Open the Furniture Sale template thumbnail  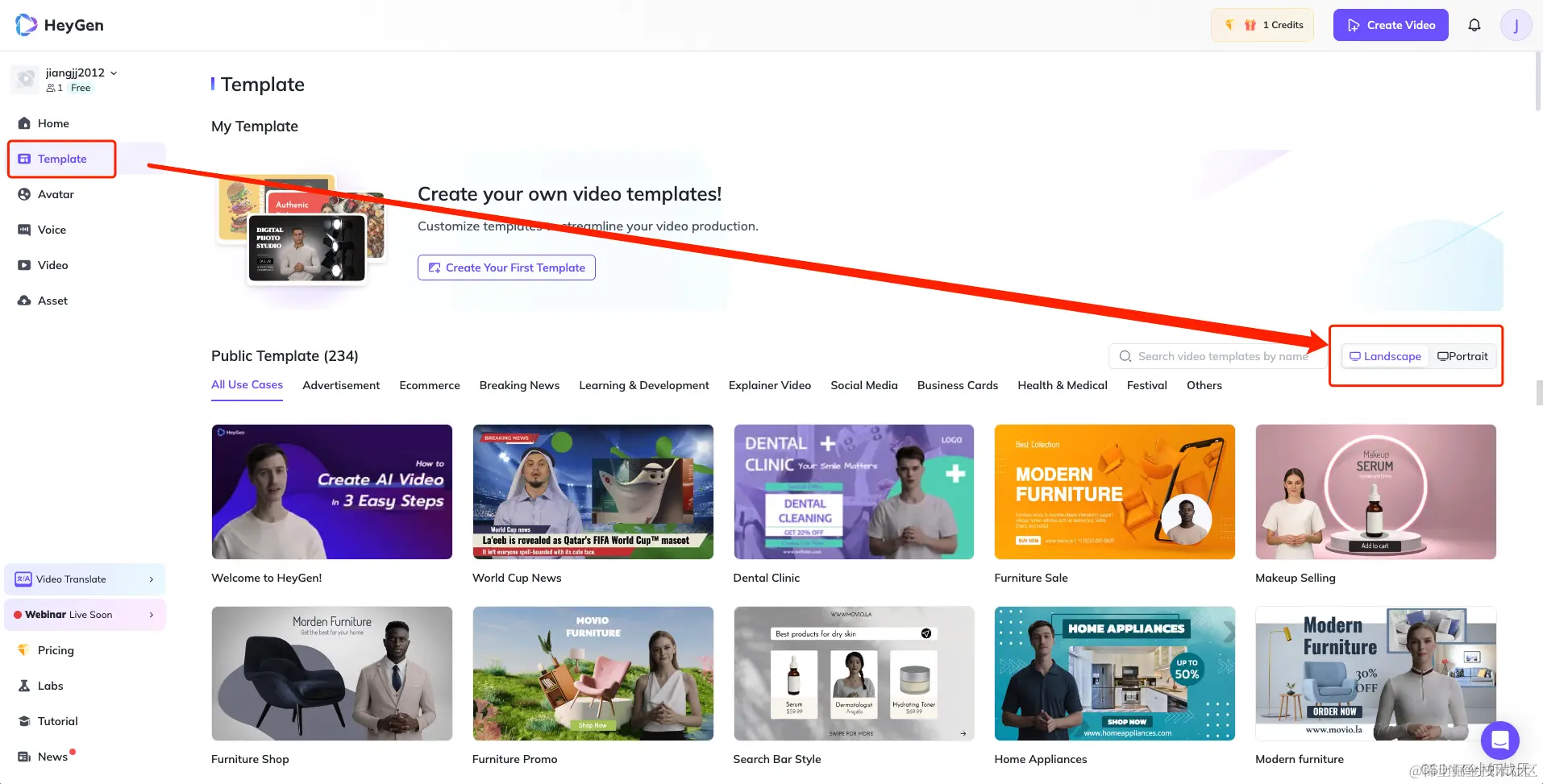(1115, 492)
